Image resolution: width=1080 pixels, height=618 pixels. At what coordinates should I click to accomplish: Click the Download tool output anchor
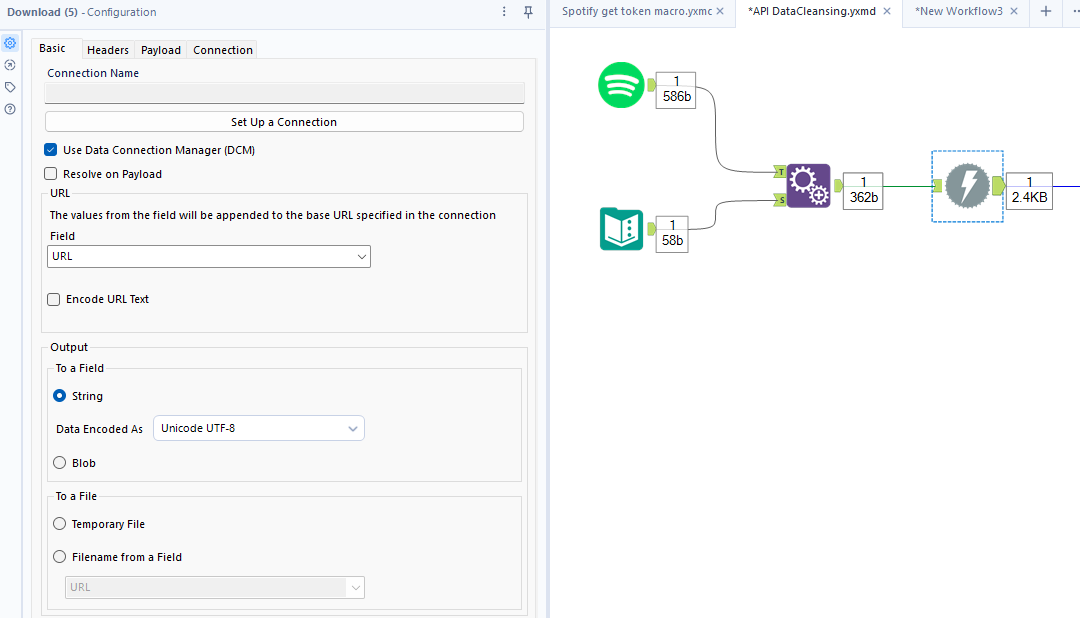tap(998, 185)
